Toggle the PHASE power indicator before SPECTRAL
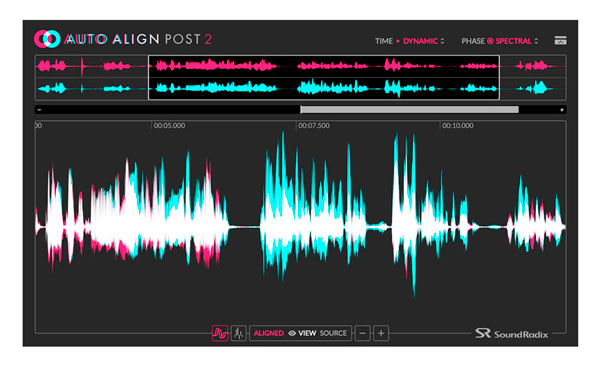Viewport: 600px width, 366px height. click(490, 41)
